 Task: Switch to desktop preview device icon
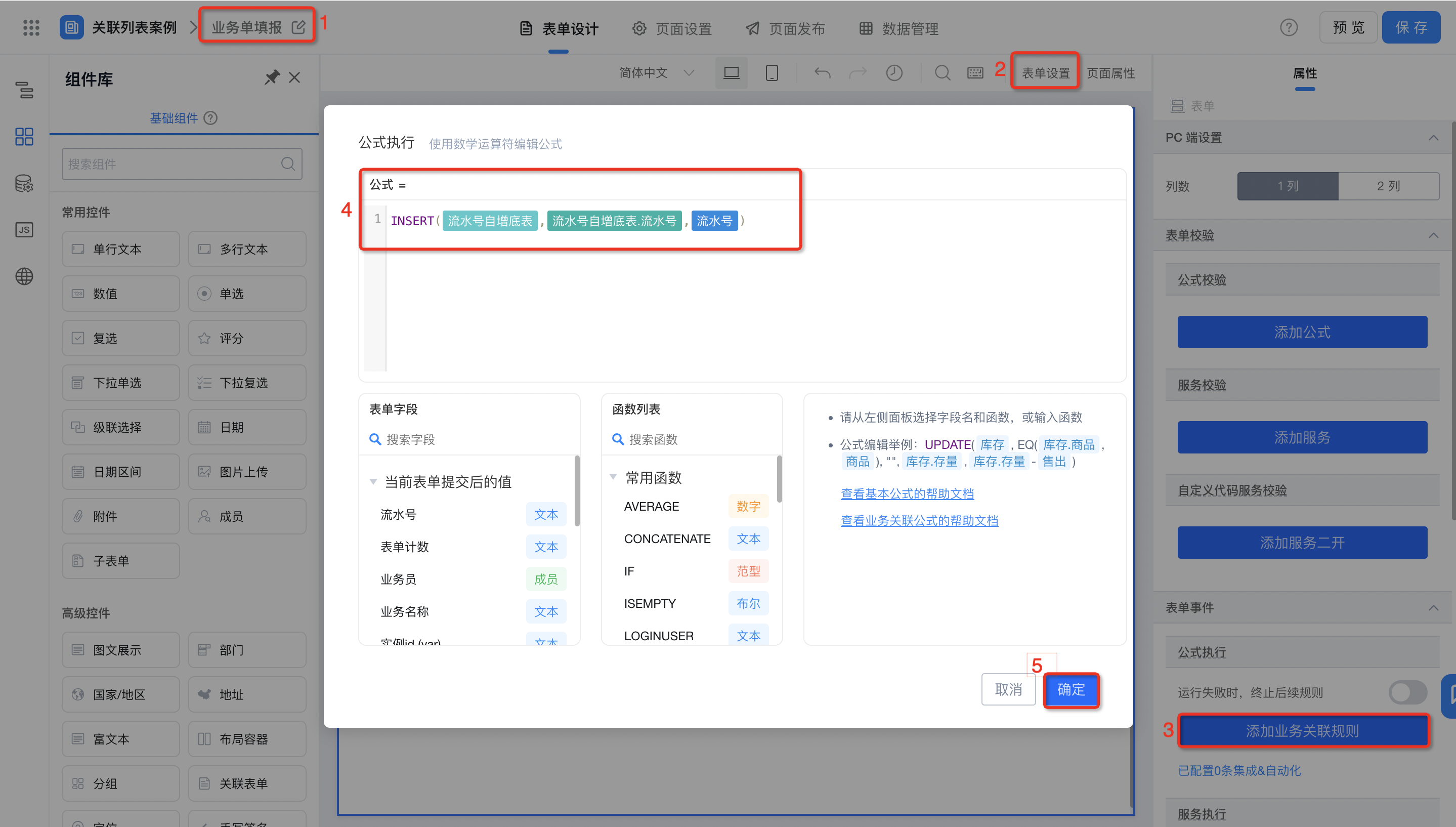coord(731,73)
